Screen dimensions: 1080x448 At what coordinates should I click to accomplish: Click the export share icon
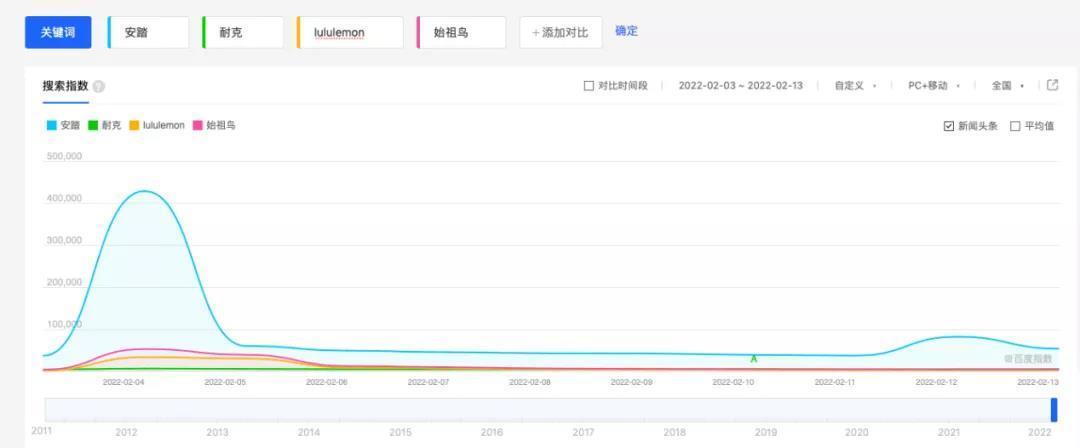1052,85
